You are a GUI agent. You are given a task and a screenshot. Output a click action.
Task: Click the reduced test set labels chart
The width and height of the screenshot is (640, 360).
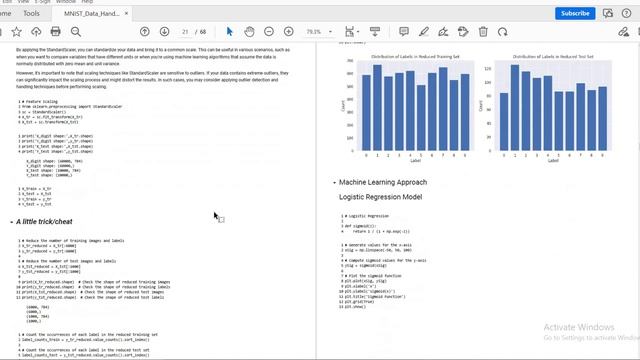(x=546, y=108)
